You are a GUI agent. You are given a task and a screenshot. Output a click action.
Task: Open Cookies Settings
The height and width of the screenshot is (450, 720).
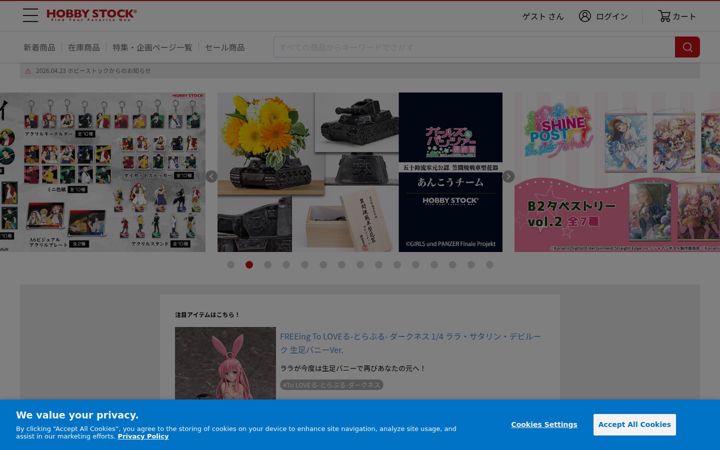(544, 425)
